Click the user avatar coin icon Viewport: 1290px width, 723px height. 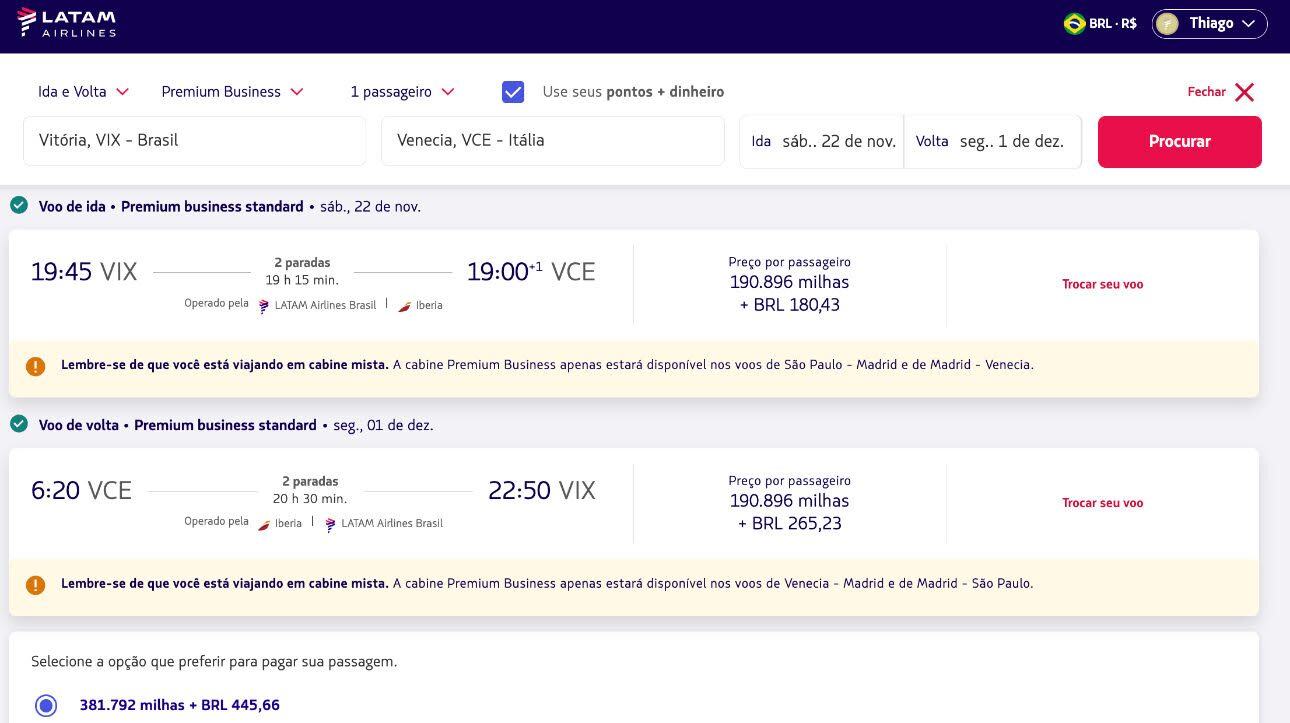(x=1167, y=23)
